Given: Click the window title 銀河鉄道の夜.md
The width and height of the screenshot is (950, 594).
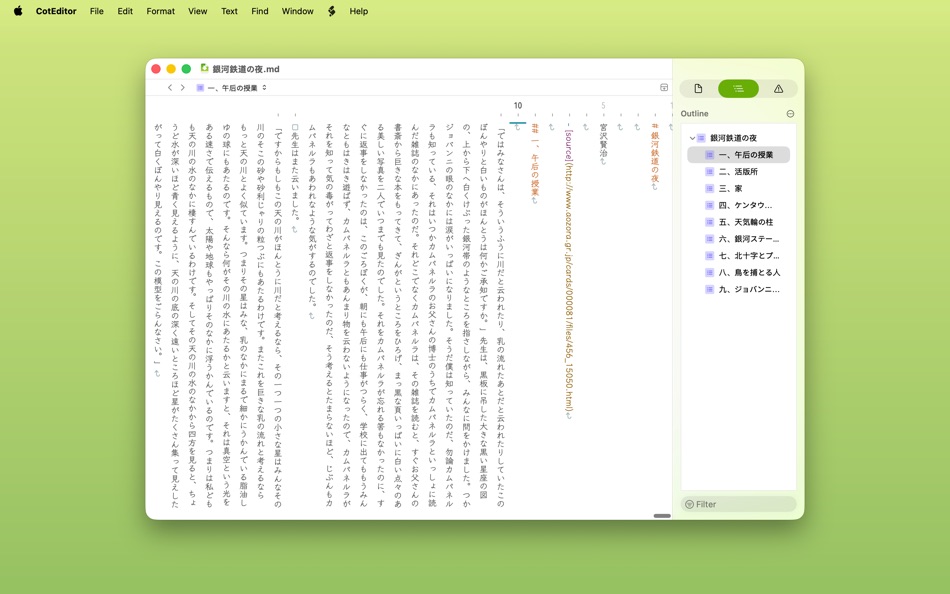Looking at the screenshot, I should point(245,69).
